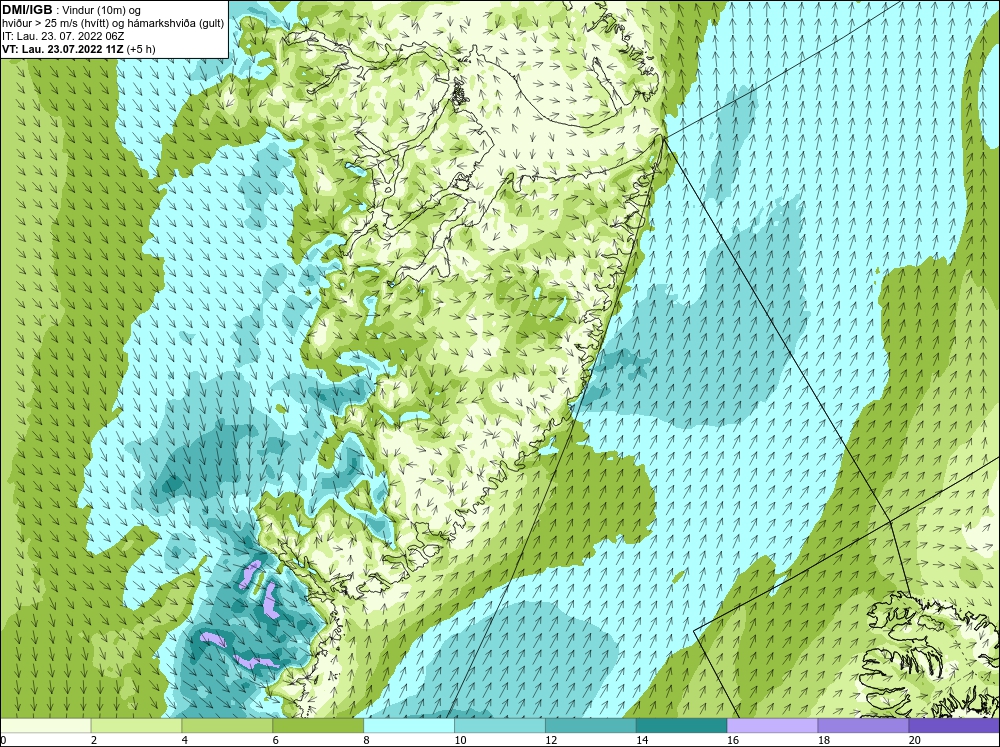1000x747 pixels.
Task: Click the legend tick label 8
Action: (367, 740)
